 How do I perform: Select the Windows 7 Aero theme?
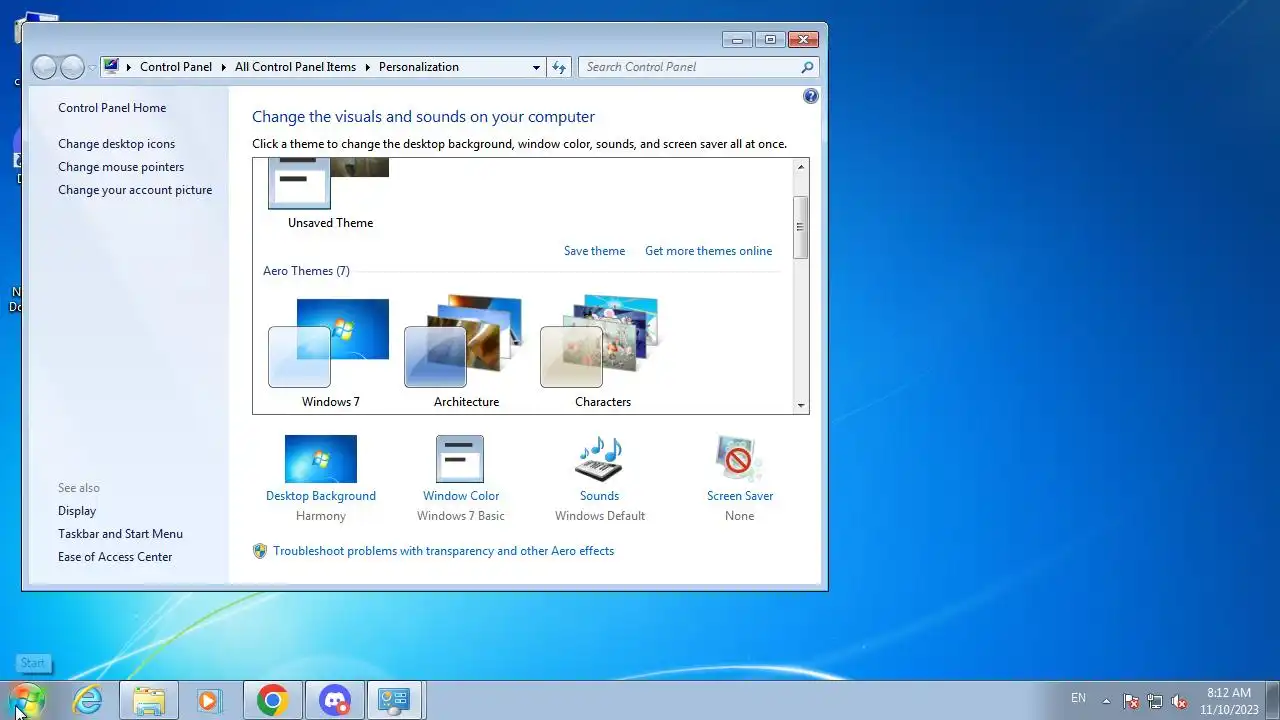click(x=330, y=352)
